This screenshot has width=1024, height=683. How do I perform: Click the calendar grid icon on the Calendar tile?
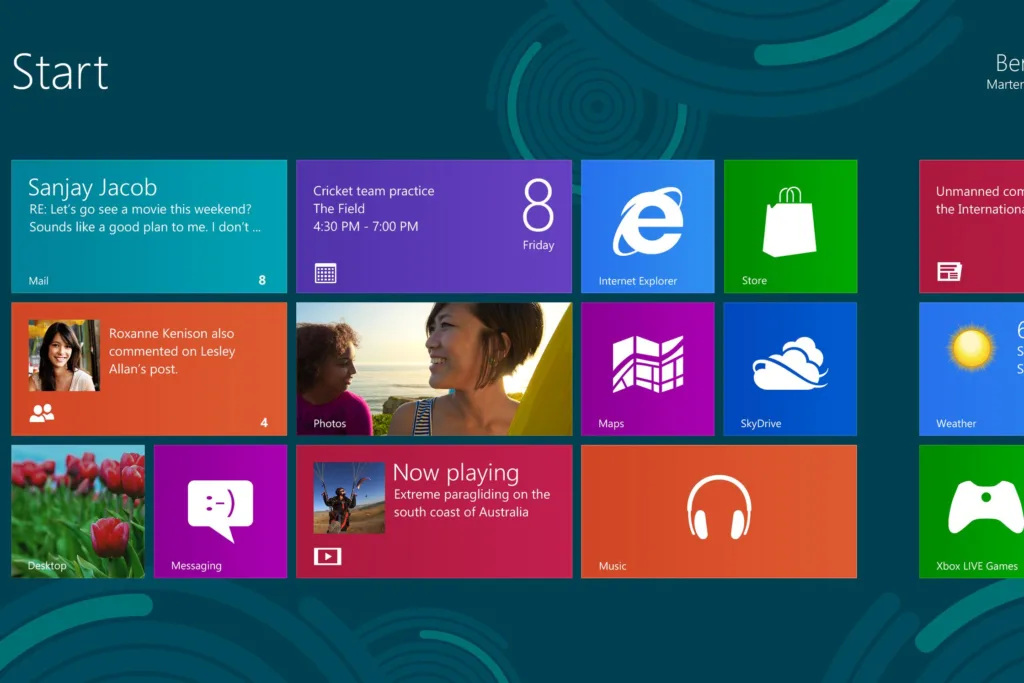pos(325,273)
